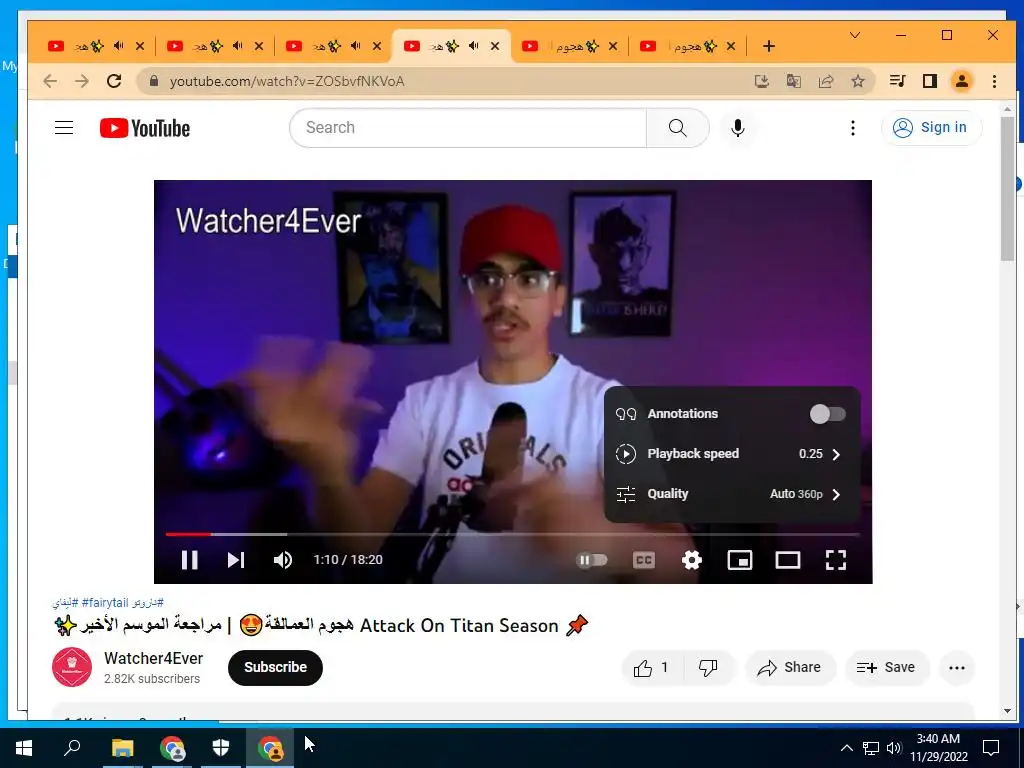Install app icon in address bar

coord(761,81)
